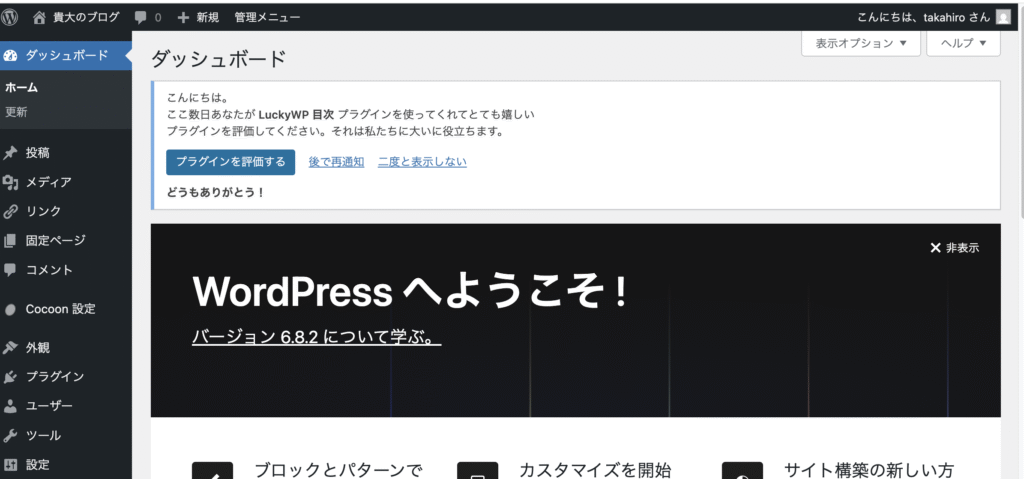Click the 外観 paintbrush icon
The height and width of the screenshot is (479, 1024).
point(10,348)
